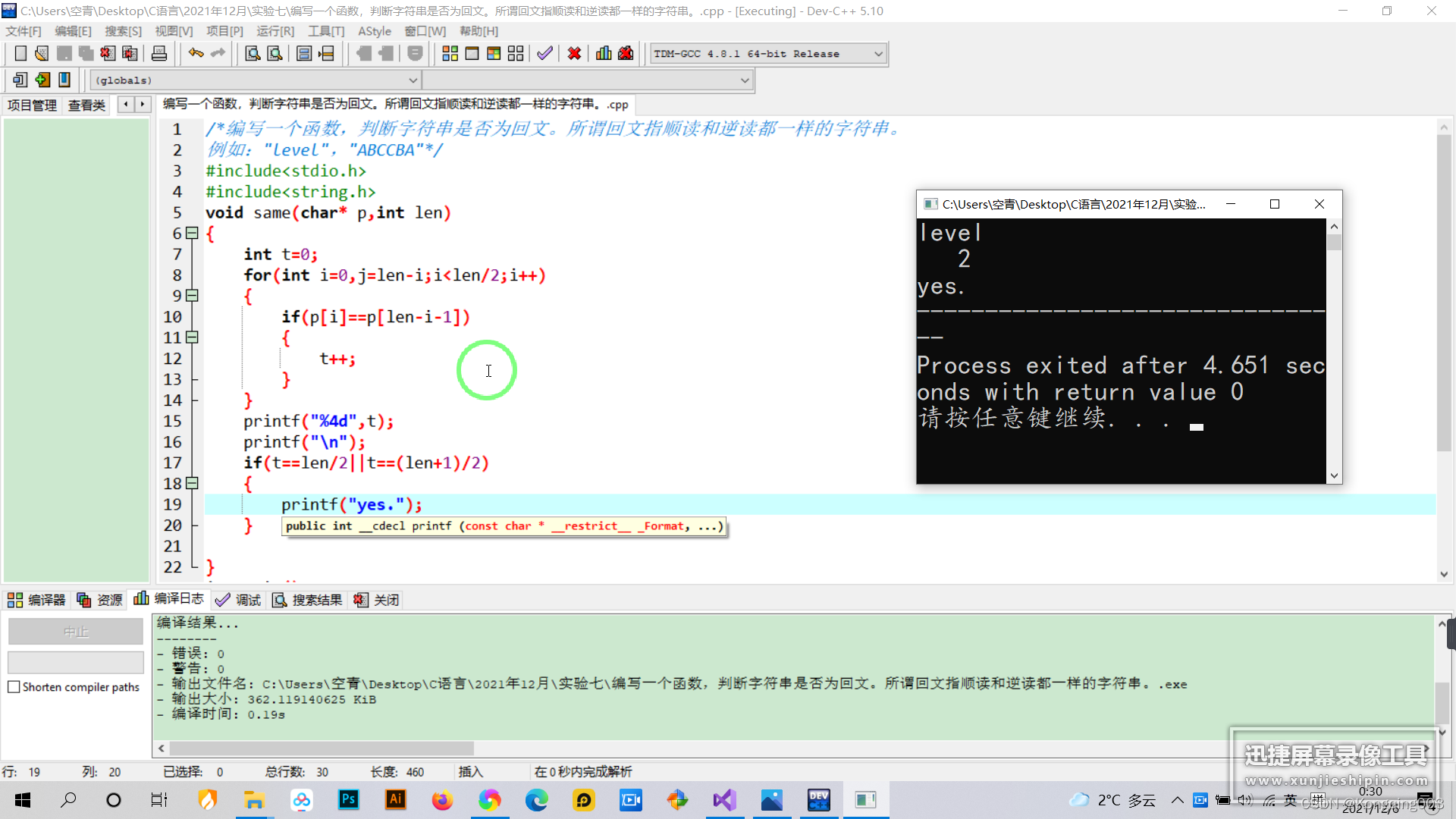This screenshot has height=819, width=1456.
Task: Click the syntax check checkmark icon
Action: tap(544, 54)
